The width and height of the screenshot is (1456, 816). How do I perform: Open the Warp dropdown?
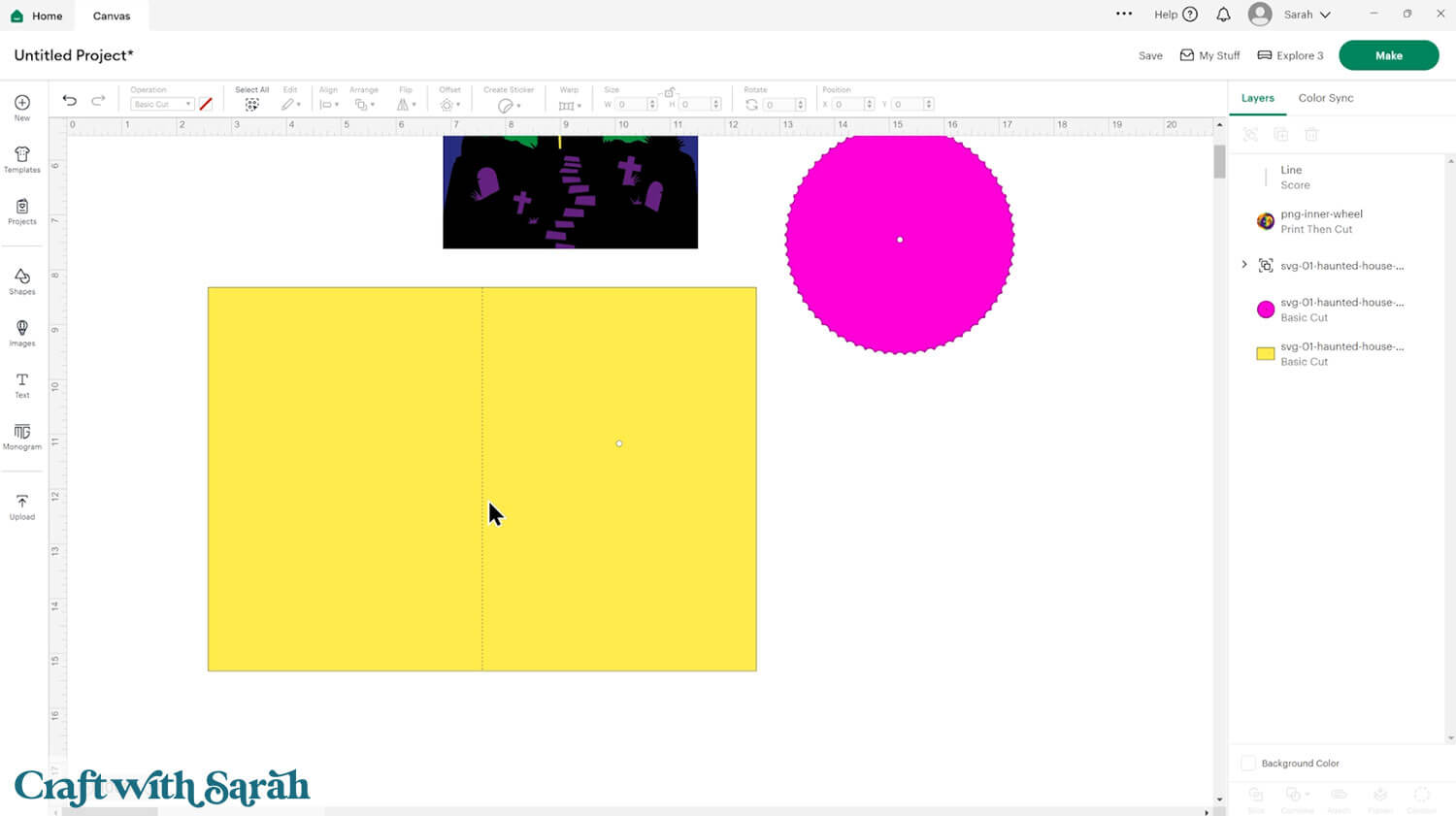pyautogui.click(x=570, y=105)
